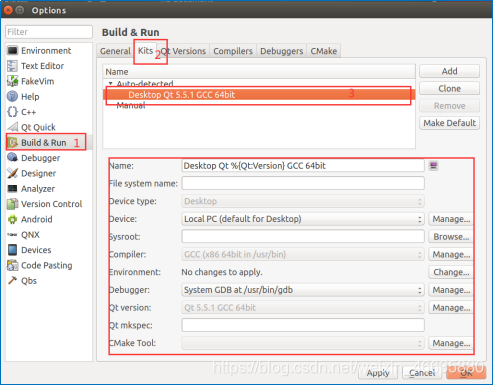Open the C++ braces category icon

coord(12,112)
